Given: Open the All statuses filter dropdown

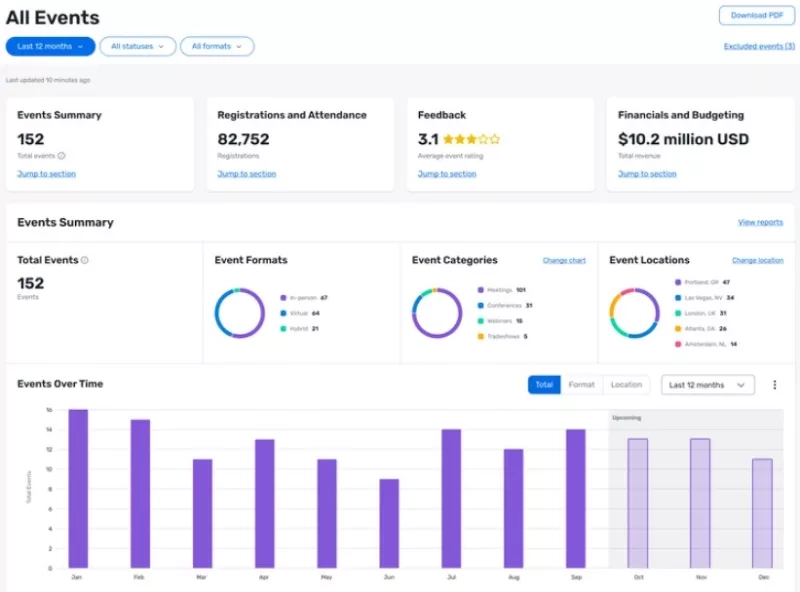Looking at the screenshot, I should [x=137, y=46].
